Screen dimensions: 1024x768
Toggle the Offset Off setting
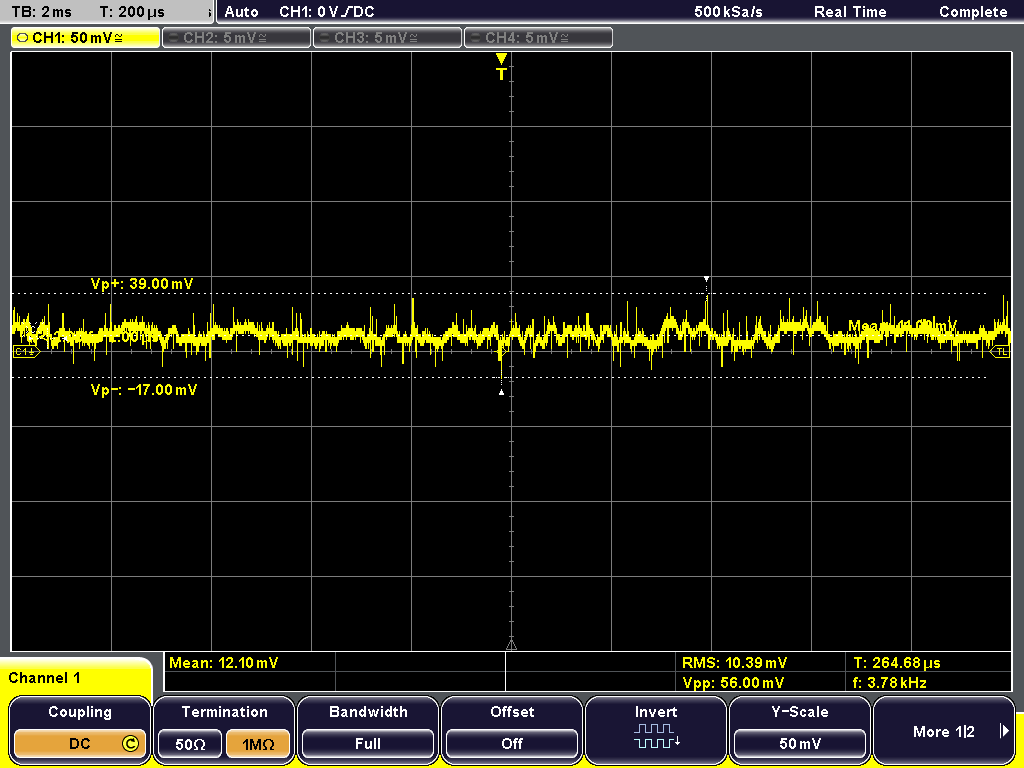coord(512,743)
